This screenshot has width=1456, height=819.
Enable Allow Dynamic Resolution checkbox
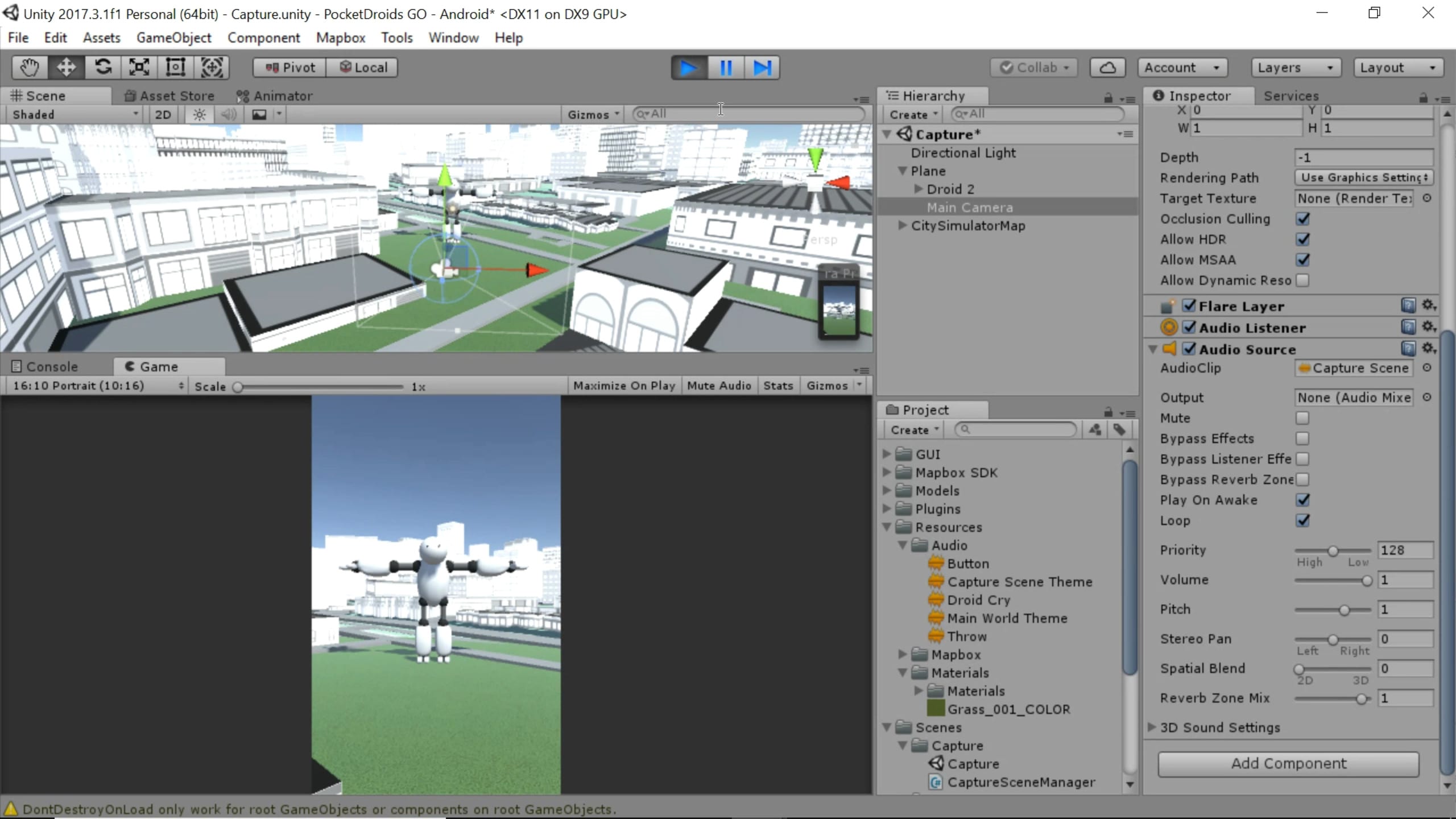(1302, 280)
